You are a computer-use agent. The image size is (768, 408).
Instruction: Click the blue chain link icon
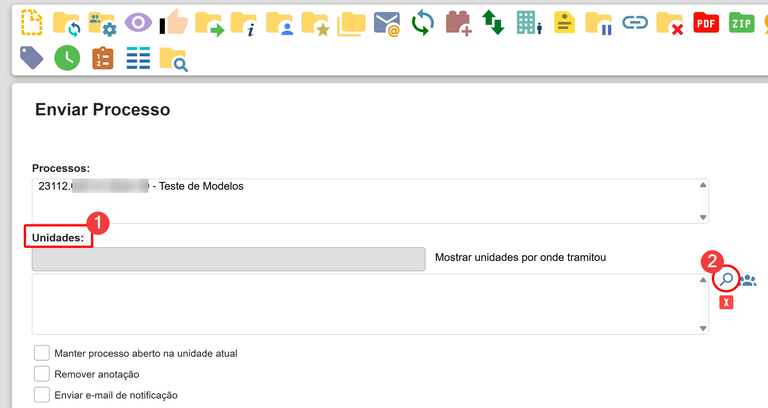click(635, 23)
